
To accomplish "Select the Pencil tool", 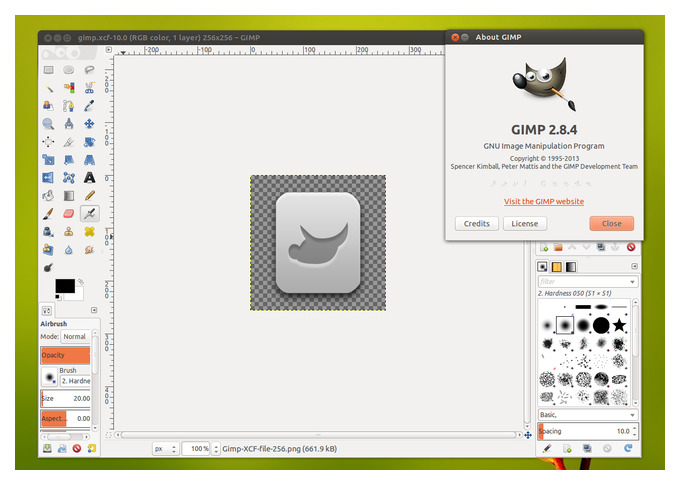I will click(x=89, y=196).
